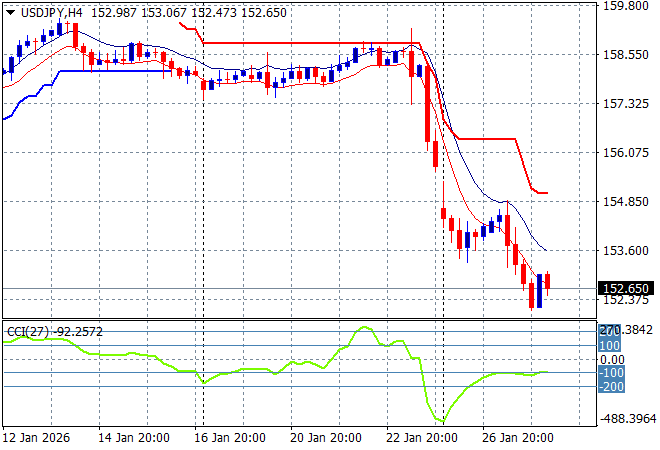Select the 270.3842 CCI maximum label
Viewport: 660px width, 450px height.
[x=626, y=330]
